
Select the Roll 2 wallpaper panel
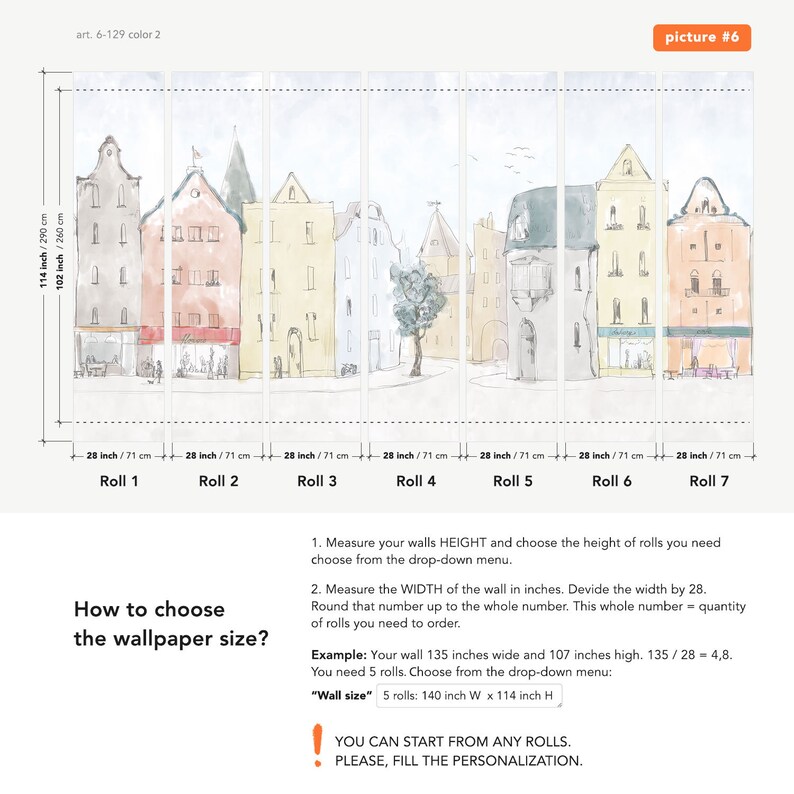tap(217, 257)
